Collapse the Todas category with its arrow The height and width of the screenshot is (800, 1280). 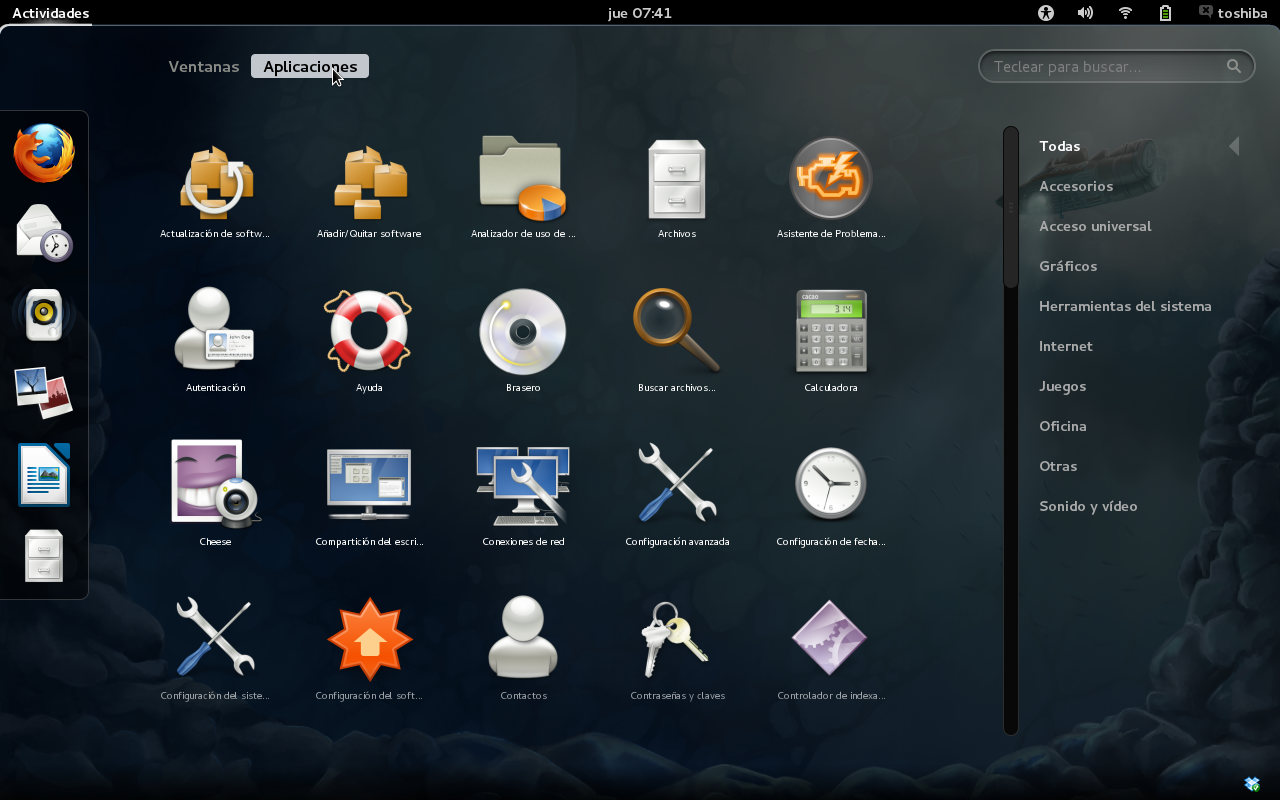tap(1234, 145)
